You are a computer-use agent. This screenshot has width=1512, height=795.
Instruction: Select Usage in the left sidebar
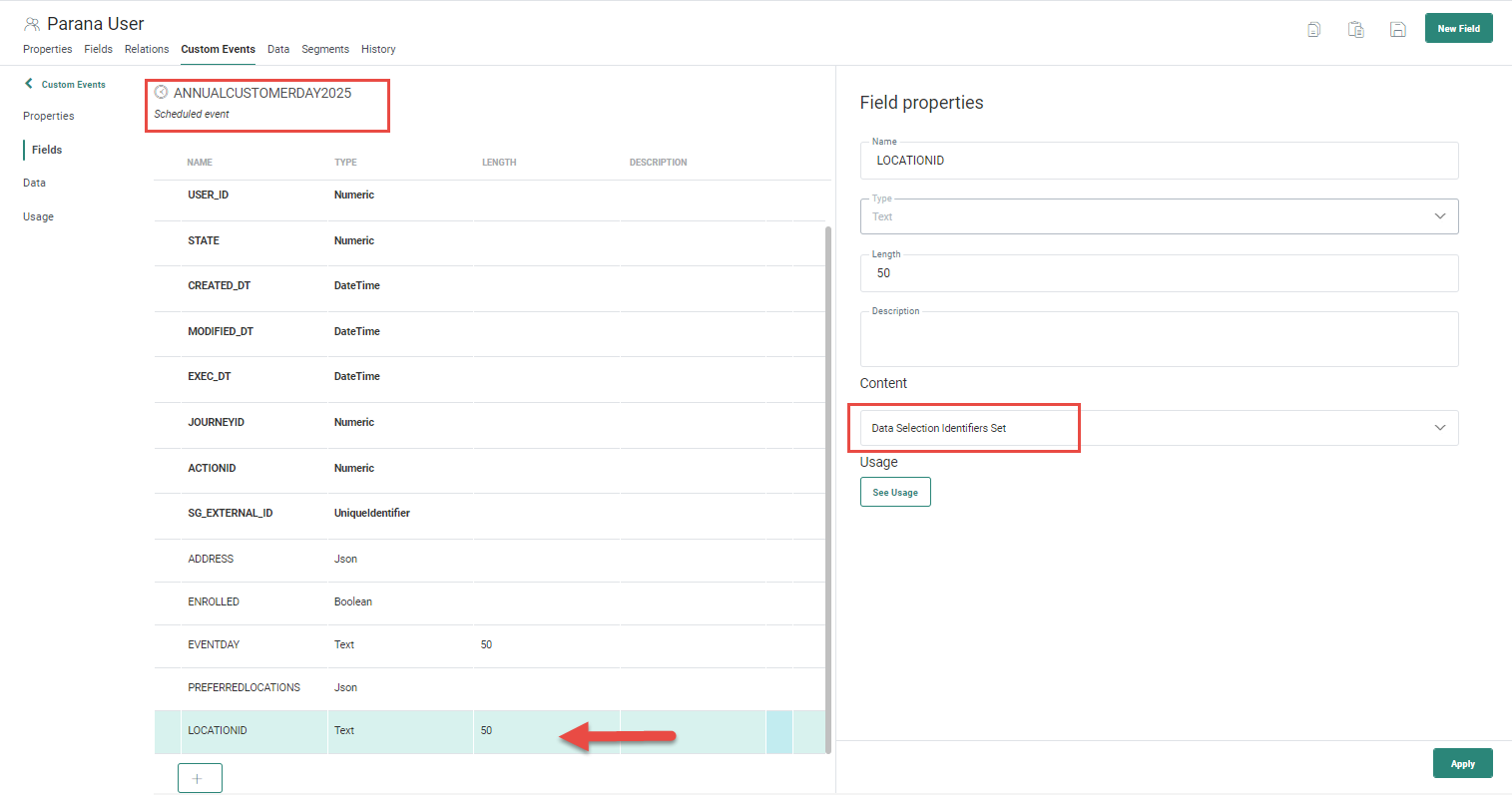38,216
